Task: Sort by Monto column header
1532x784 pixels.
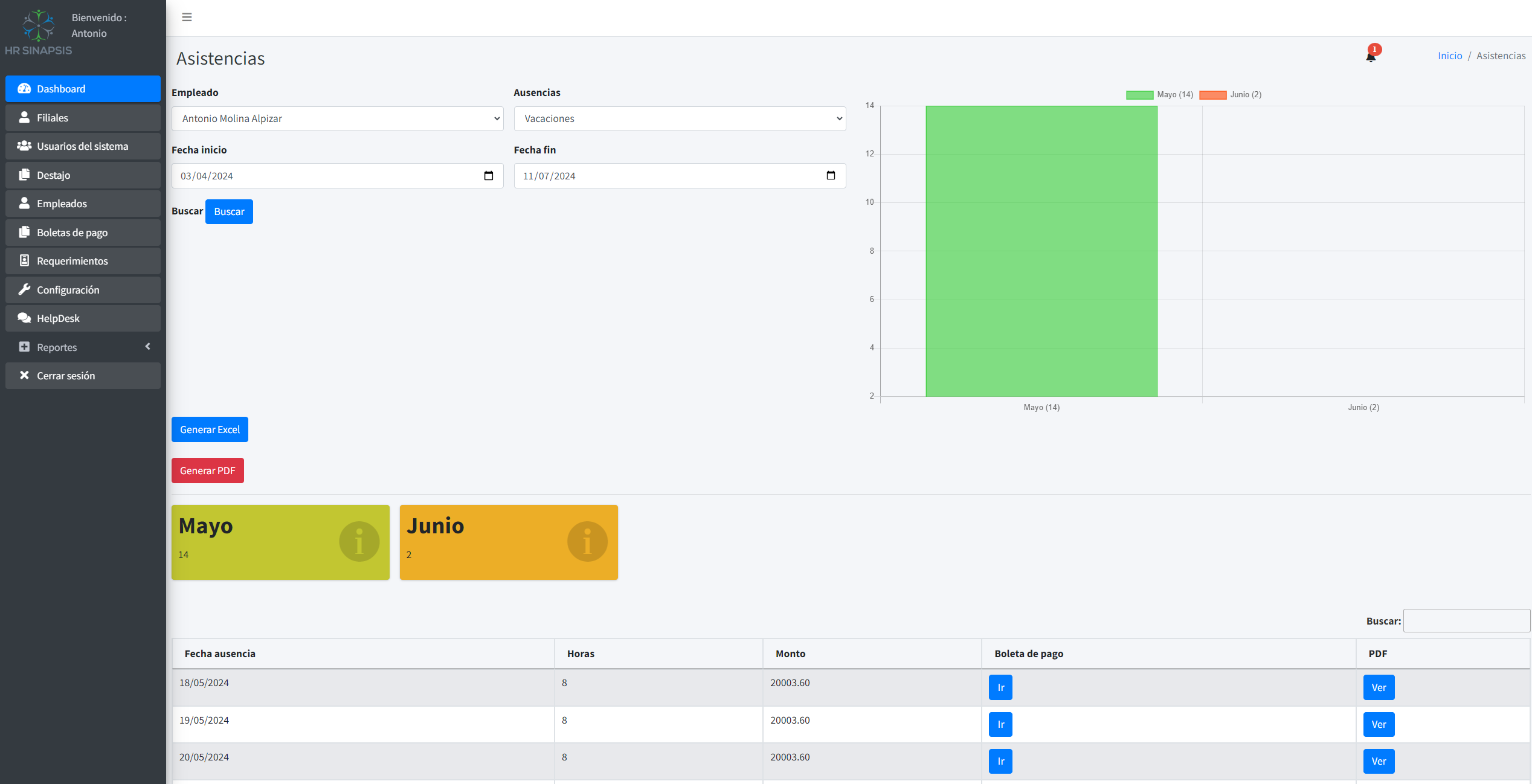Action: click(872, 654)
